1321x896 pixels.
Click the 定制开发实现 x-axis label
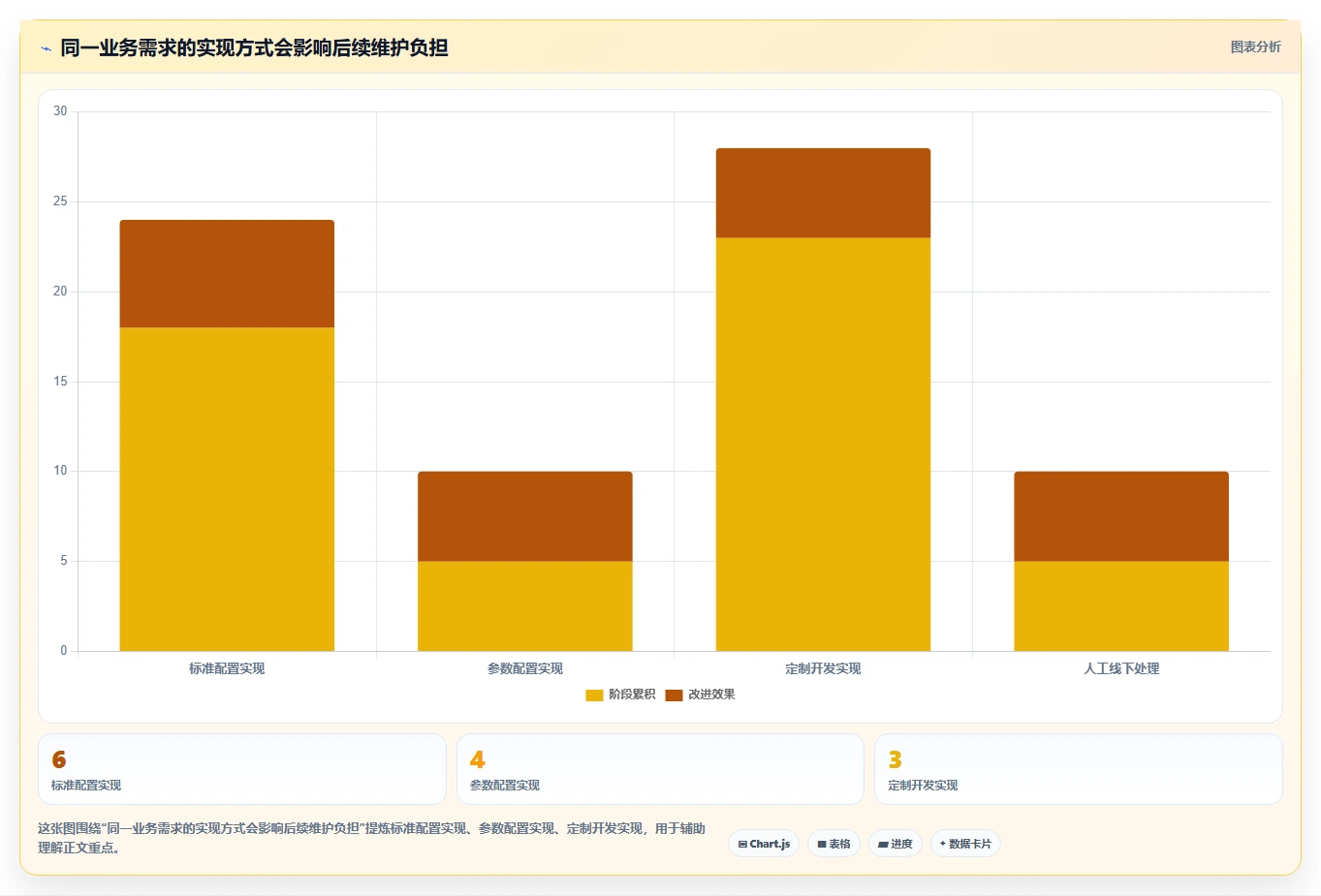pyautogui.click(x=823, y=668)
